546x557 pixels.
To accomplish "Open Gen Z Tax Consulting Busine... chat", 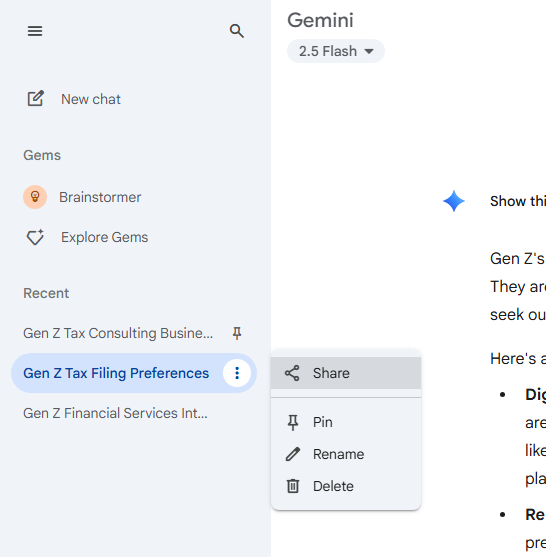I will click(x=118, y=333).
